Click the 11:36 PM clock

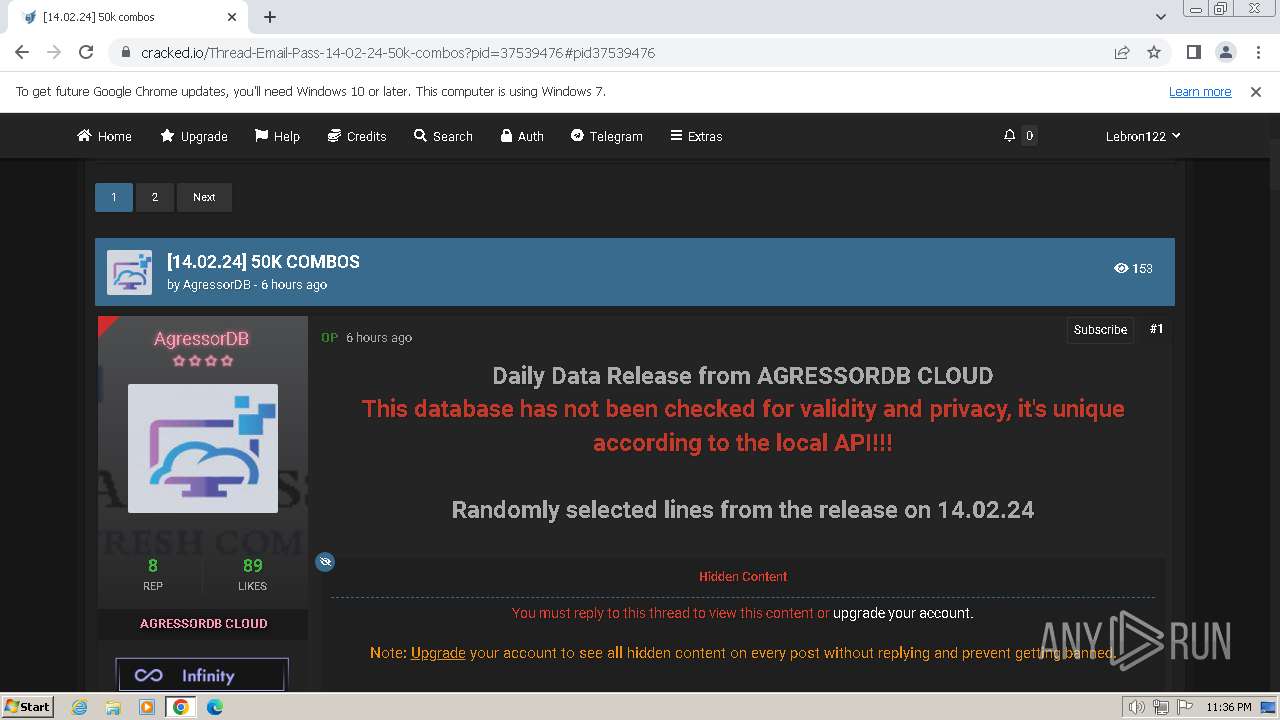tap(1229, 707)
